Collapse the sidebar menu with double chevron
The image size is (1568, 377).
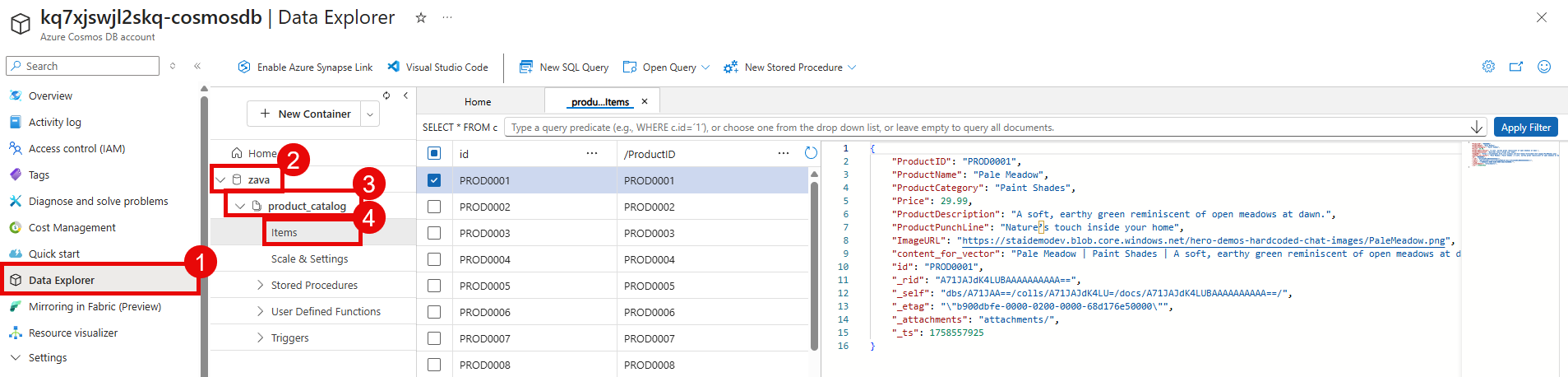coord(197,66)
